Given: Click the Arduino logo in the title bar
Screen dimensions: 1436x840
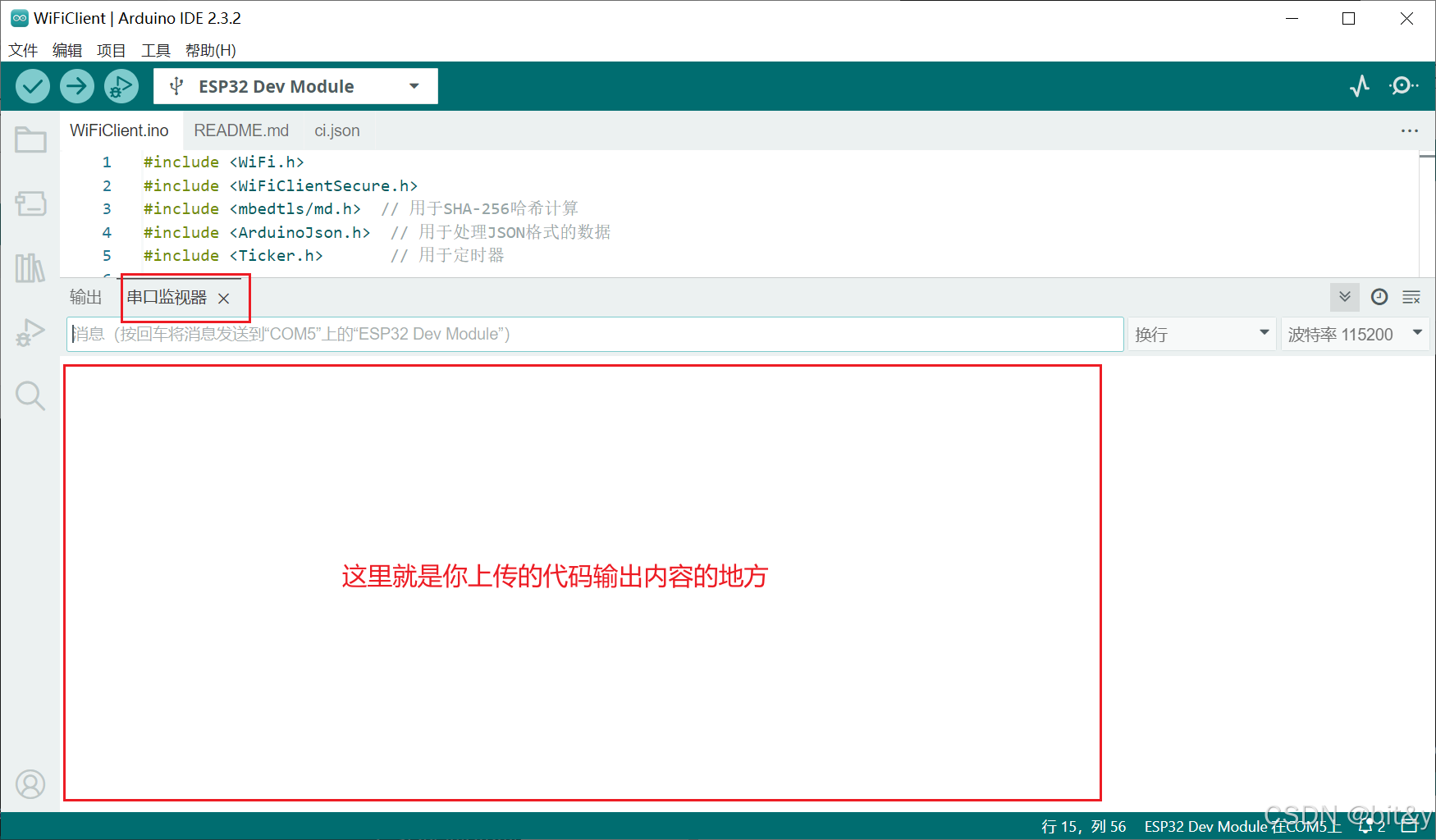Looking at the screenshot, I should (x=19, y=18).
